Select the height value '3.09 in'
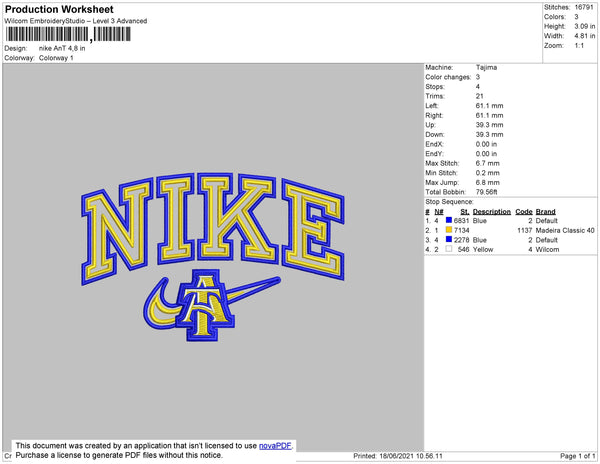 point(585,26)
